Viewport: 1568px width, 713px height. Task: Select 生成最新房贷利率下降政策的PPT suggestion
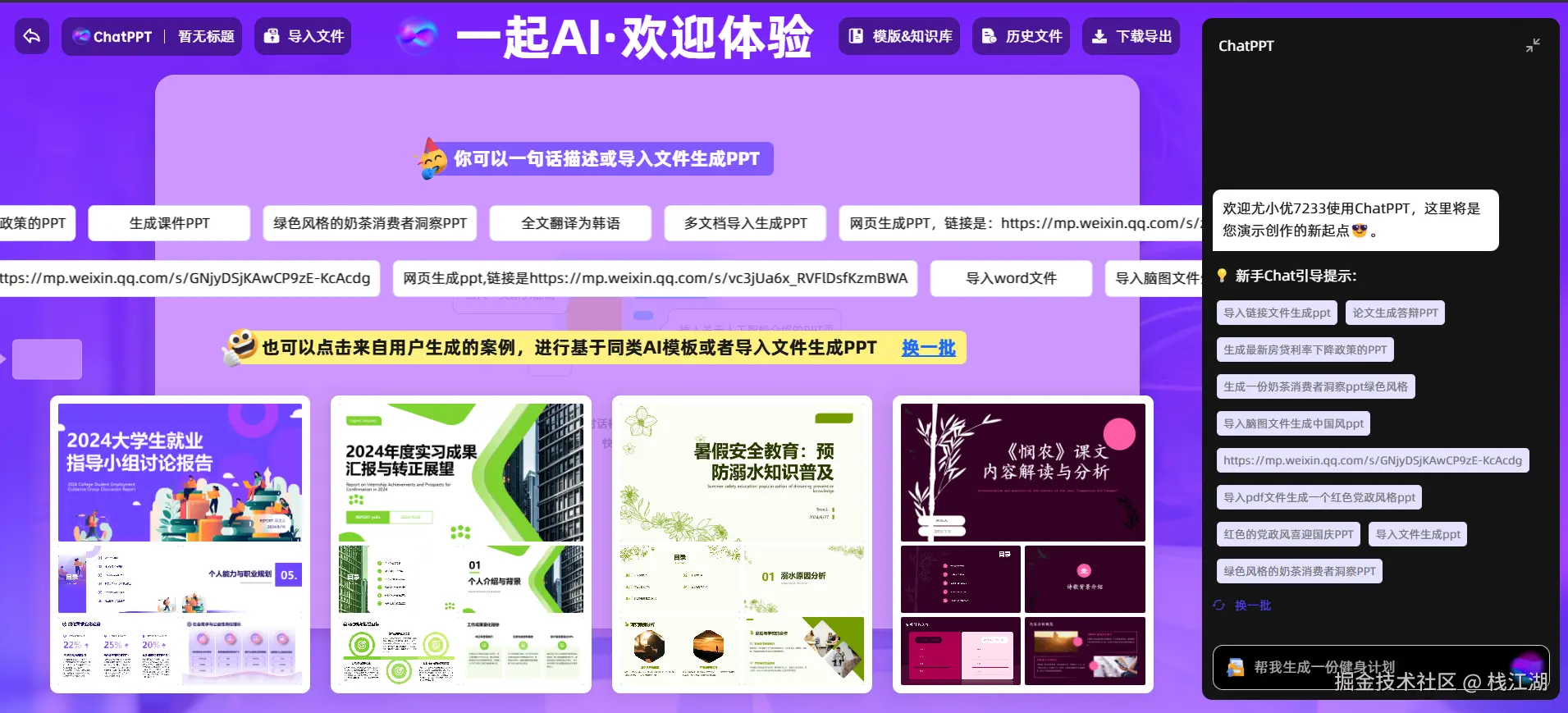(1305, 350)
